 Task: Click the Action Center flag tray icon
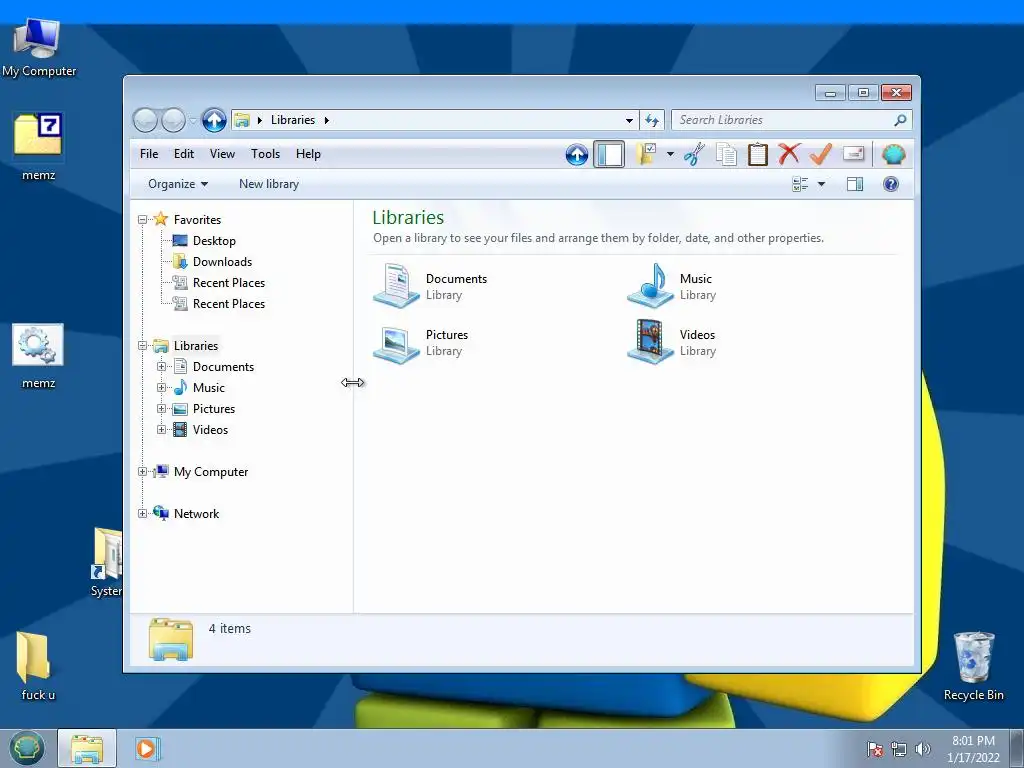click(875, 749)
